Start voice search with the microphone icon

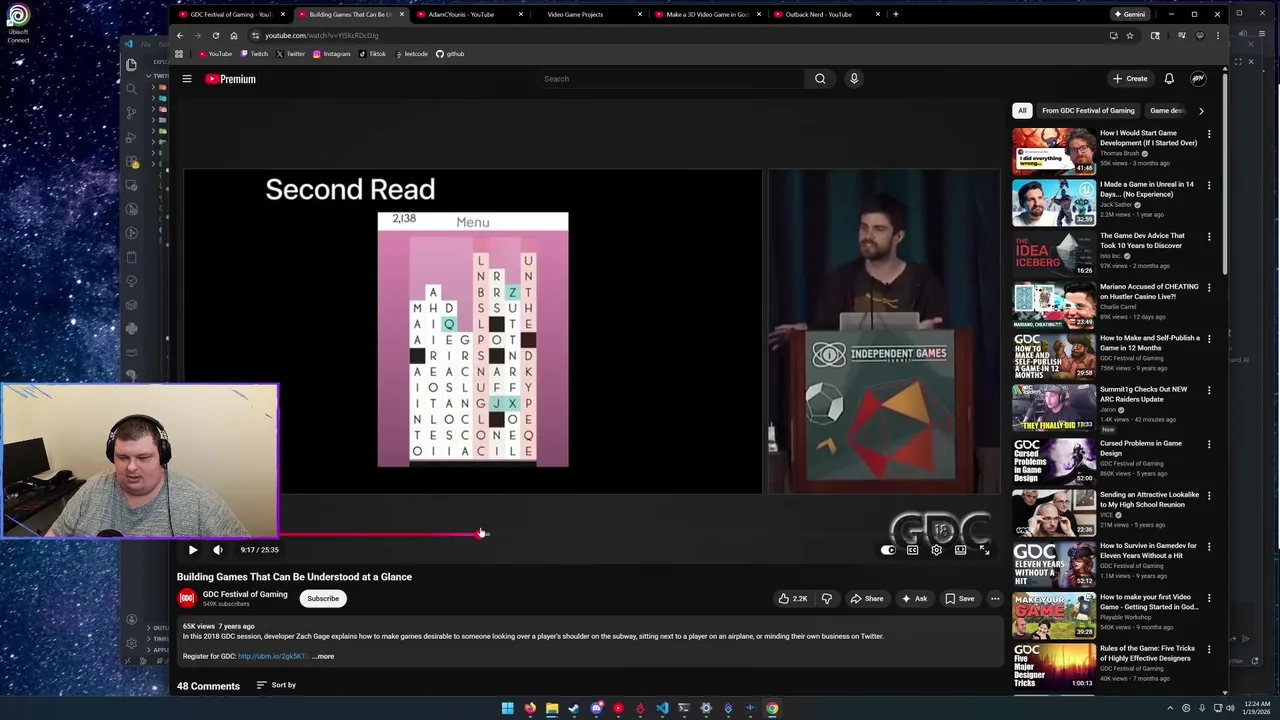click(854, 79)
